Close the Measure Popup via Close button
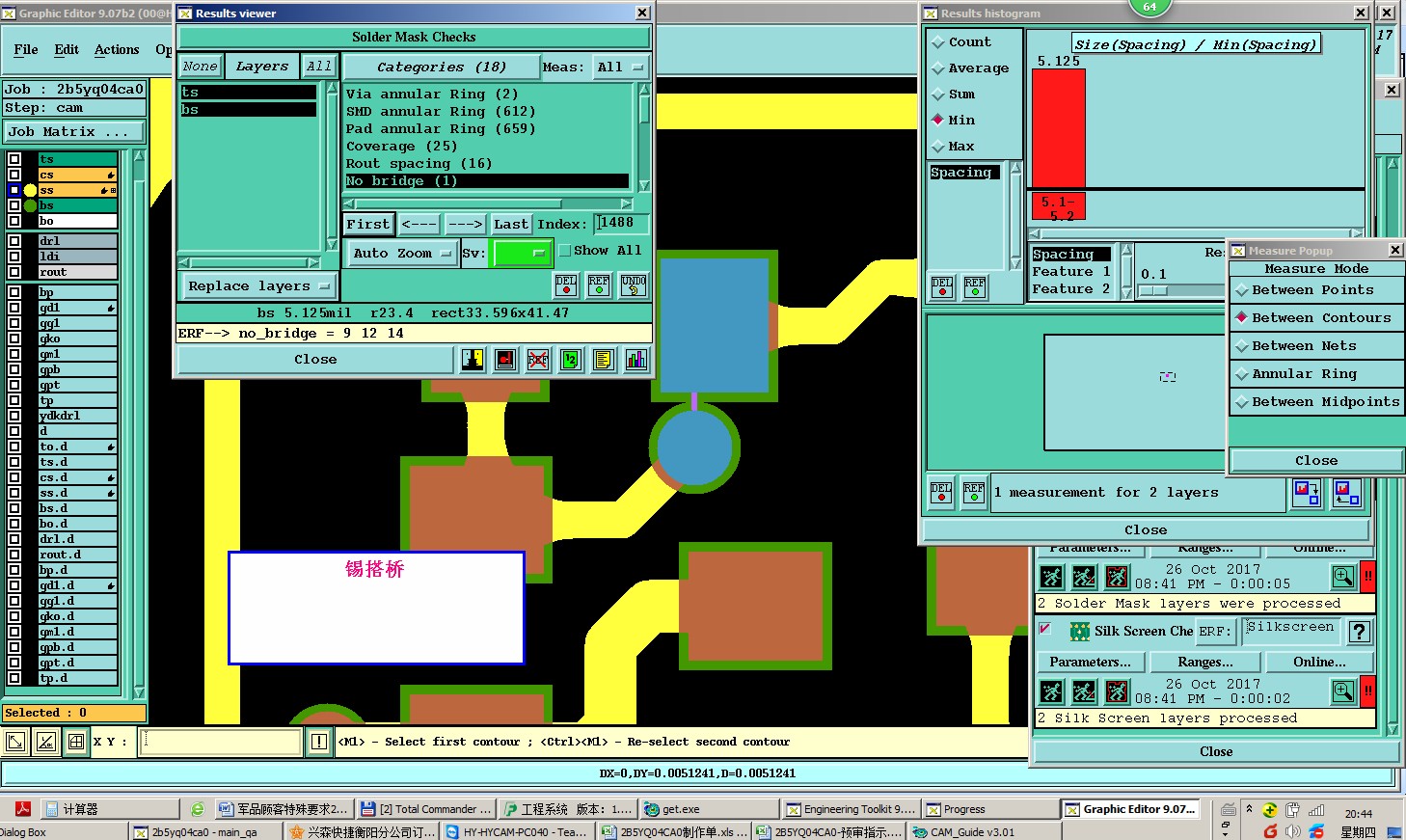Image resolution: width=1406 pixels, height=840 pixels. 1316,461
